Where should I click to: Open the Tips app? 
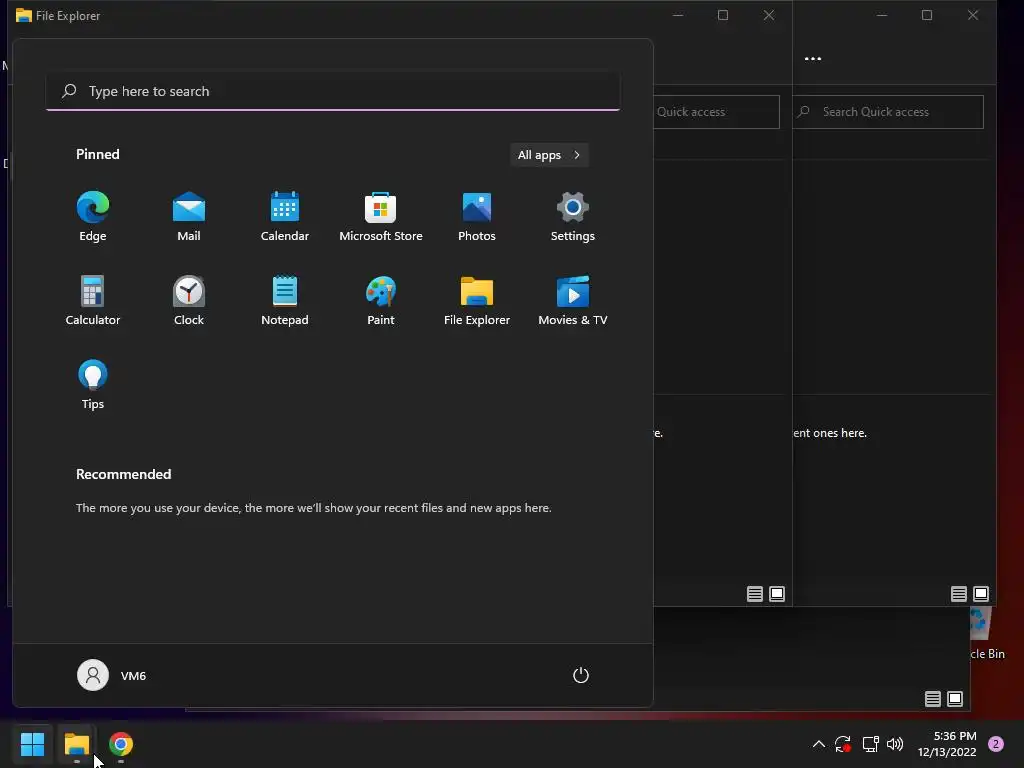pyautogui.click(x=93, y=385)
